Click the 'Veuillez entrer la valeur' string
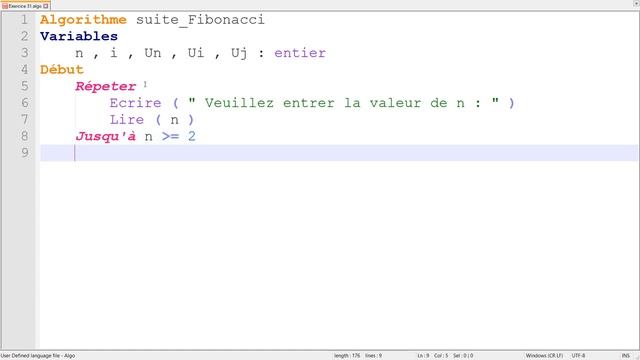This screenshot has height=360, width=640. click(x=343, y=103)
